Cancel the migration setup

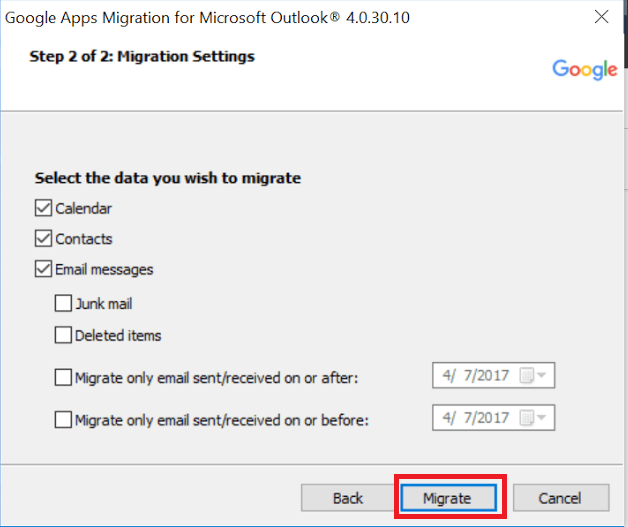559,497
